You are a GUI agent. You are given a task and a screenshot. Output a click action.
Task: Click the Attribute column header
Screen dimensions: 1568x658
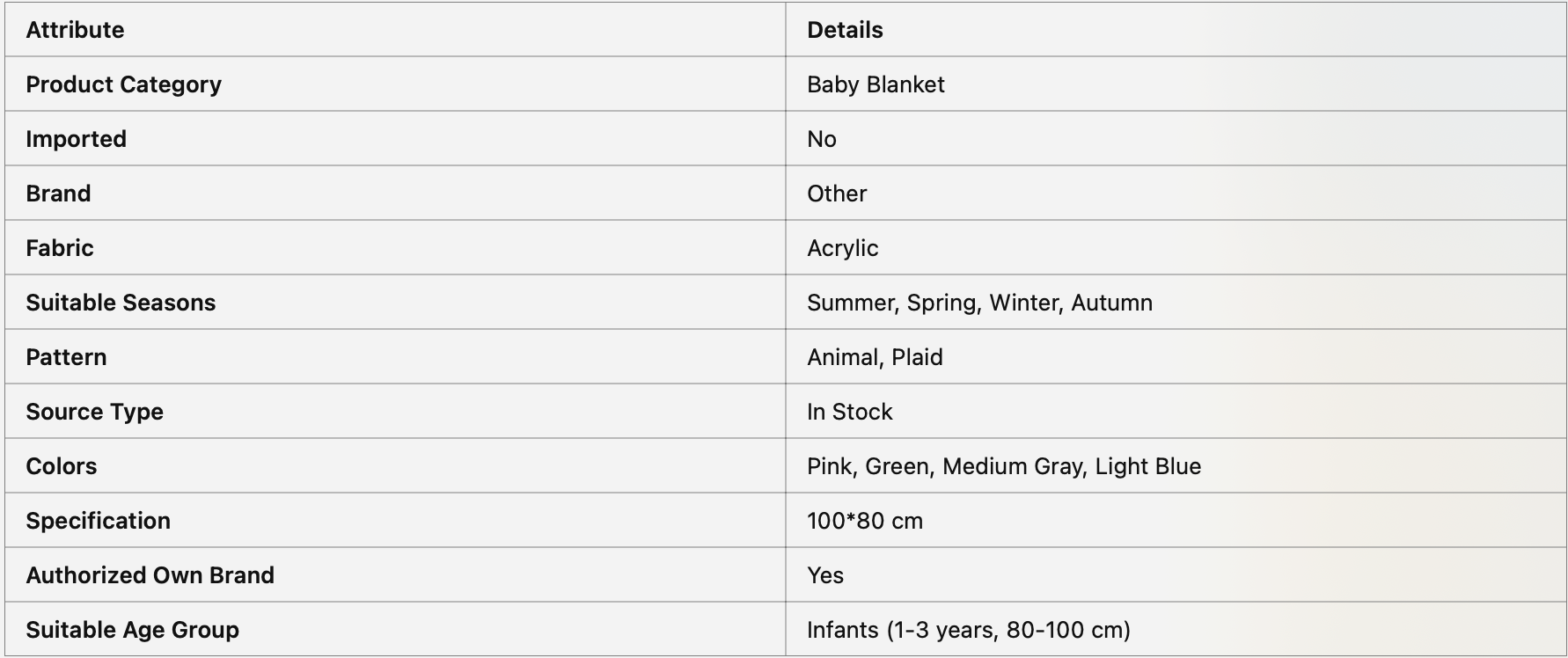[75, 30]
